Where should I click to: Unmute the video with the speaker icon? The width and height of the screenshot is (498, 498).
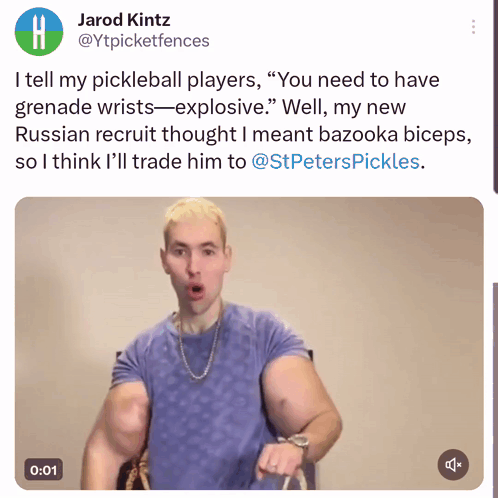tap(453, 464)
